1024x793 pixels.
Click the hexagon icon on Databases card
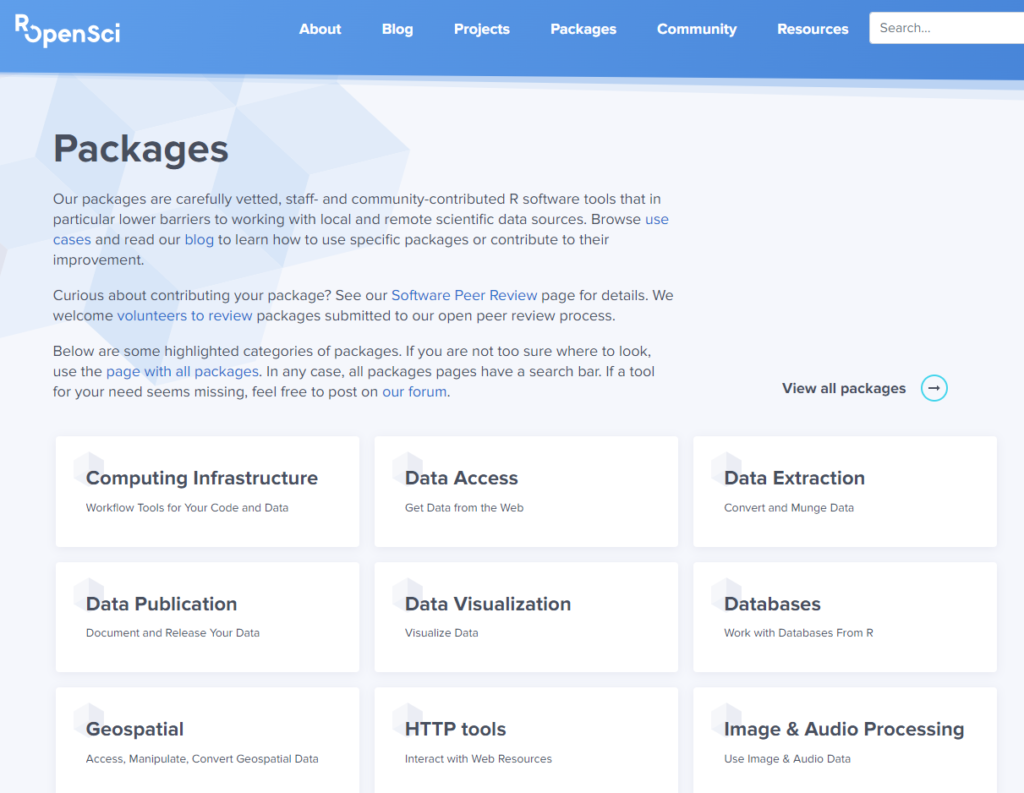[727, 594]
